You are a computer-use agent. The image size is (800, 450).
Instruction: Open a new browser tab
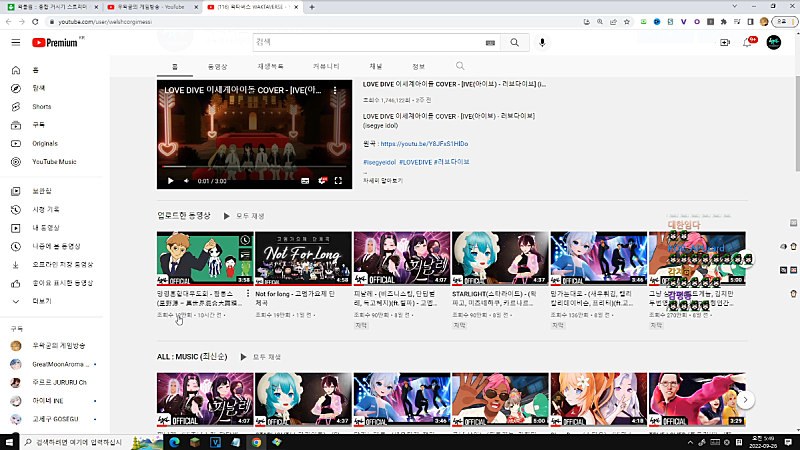click(312, 7)
